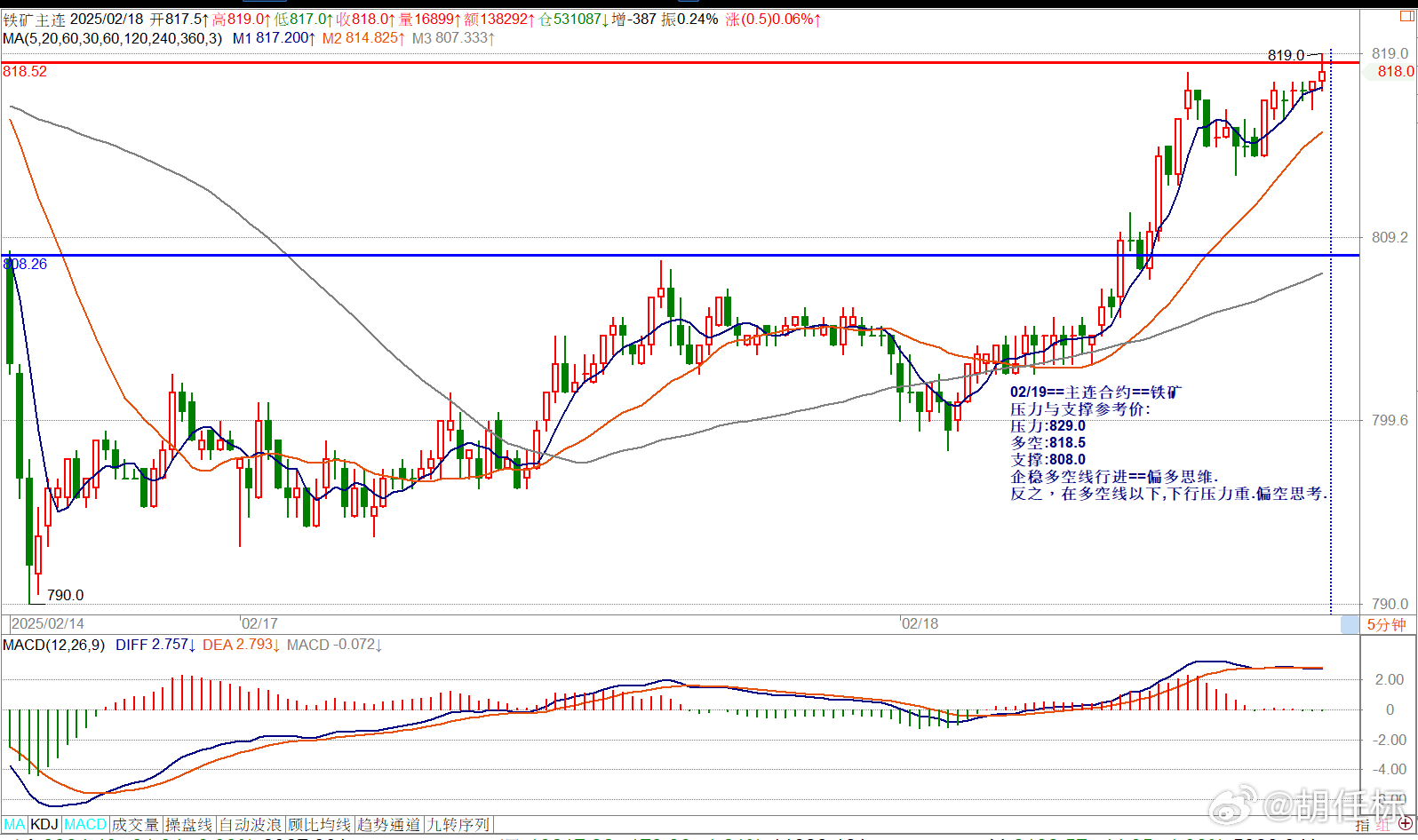Screen dimensions: 1418x840
Task: Click the 790.0 low price marker
Action: 65,595
